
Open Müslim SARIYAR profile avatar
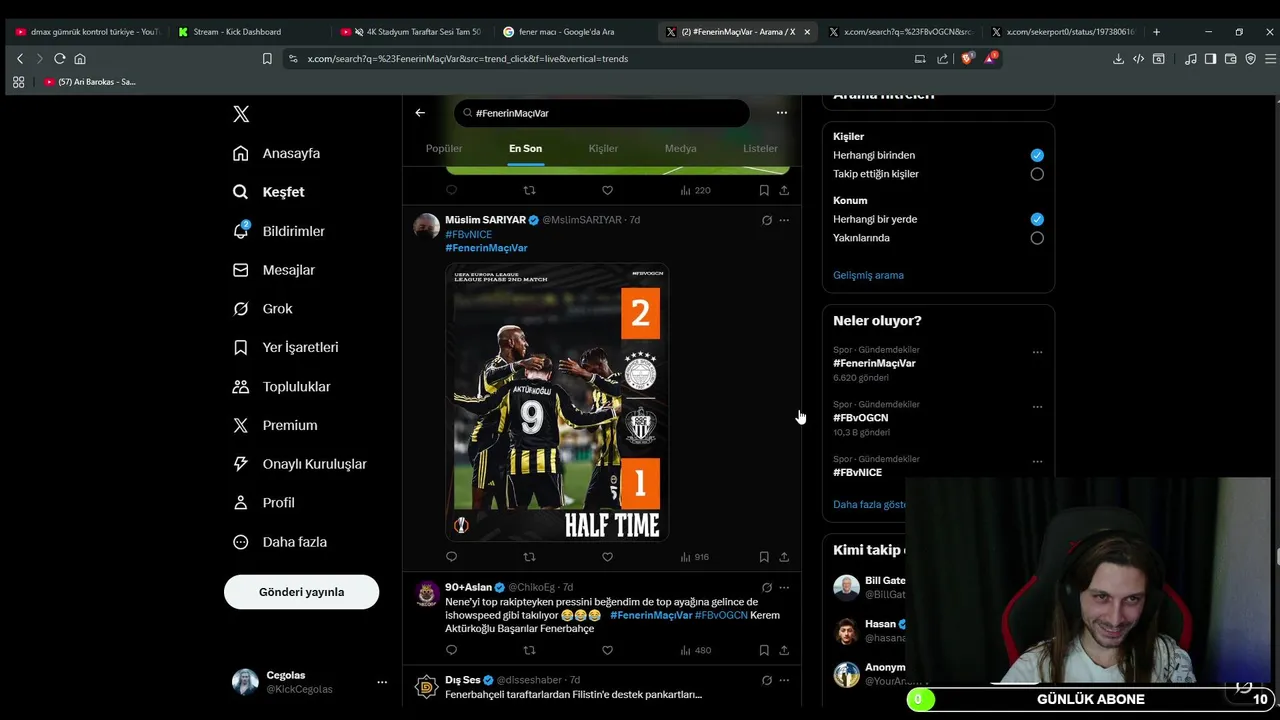[427, 226]
